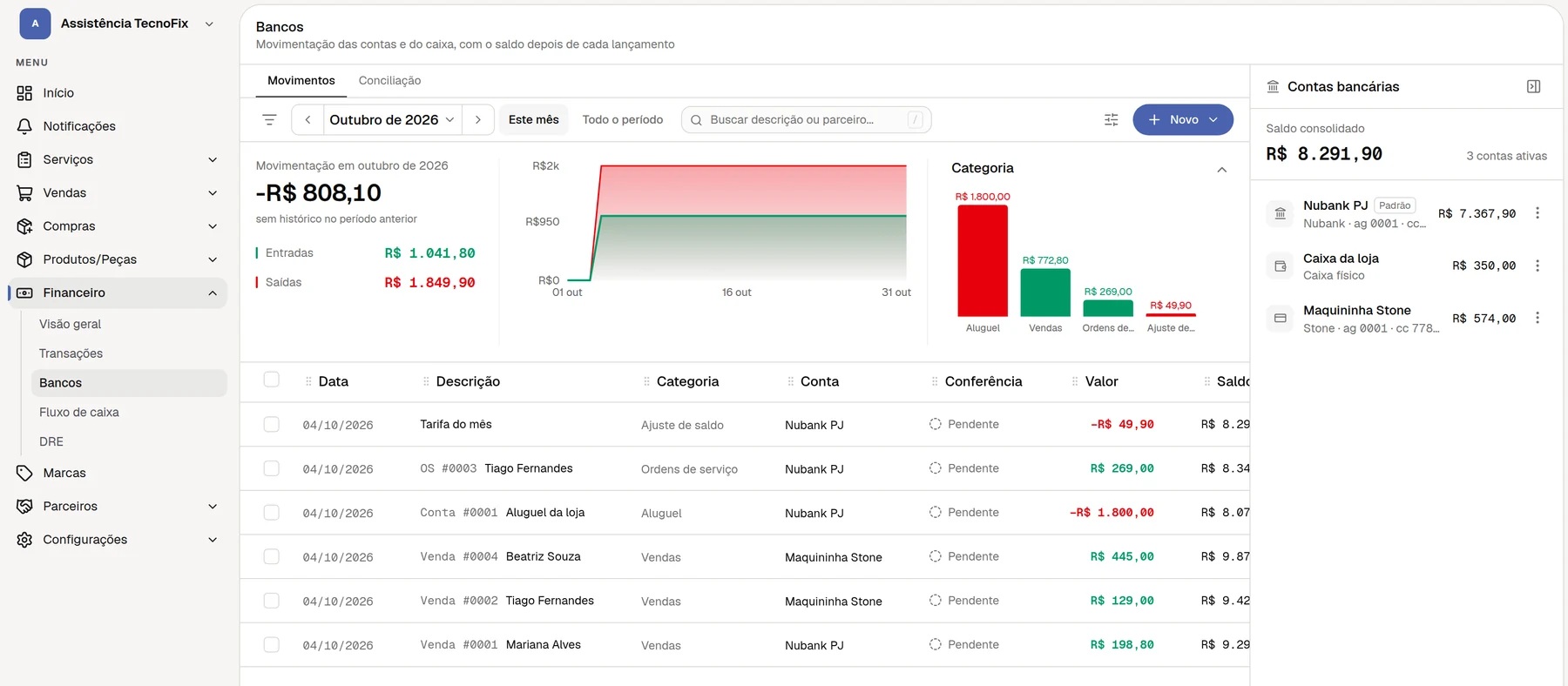Toggle the select-all checkbox in table header

[272, 380]
